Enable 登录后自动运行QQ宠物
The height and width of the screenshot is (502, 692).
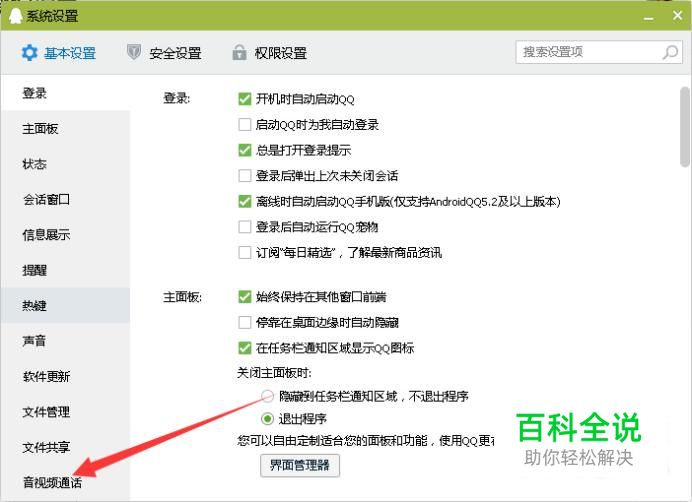[244, 227]
